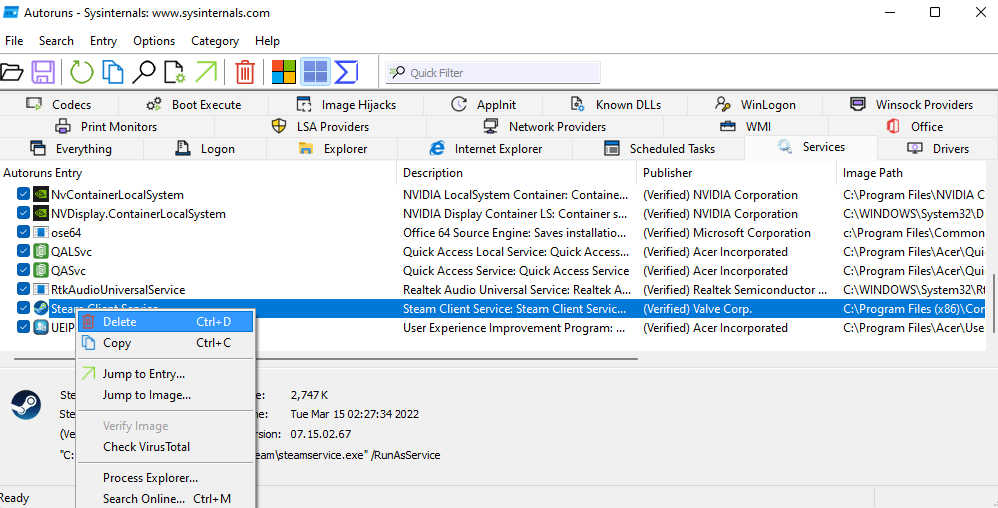This screenshot has height=508, width=998.
Task: Open the Search menu
Action: 56,41
